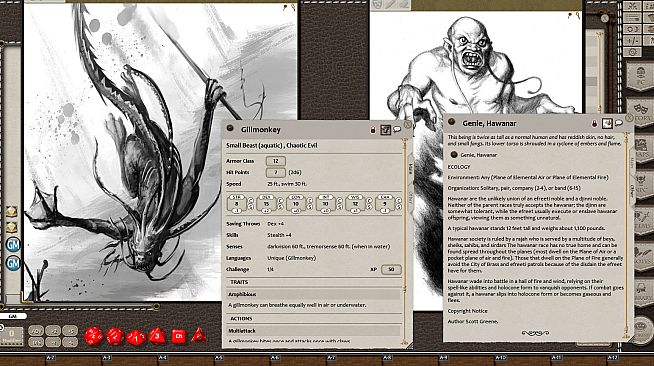Grab the red d8 die

click(157, 336)
